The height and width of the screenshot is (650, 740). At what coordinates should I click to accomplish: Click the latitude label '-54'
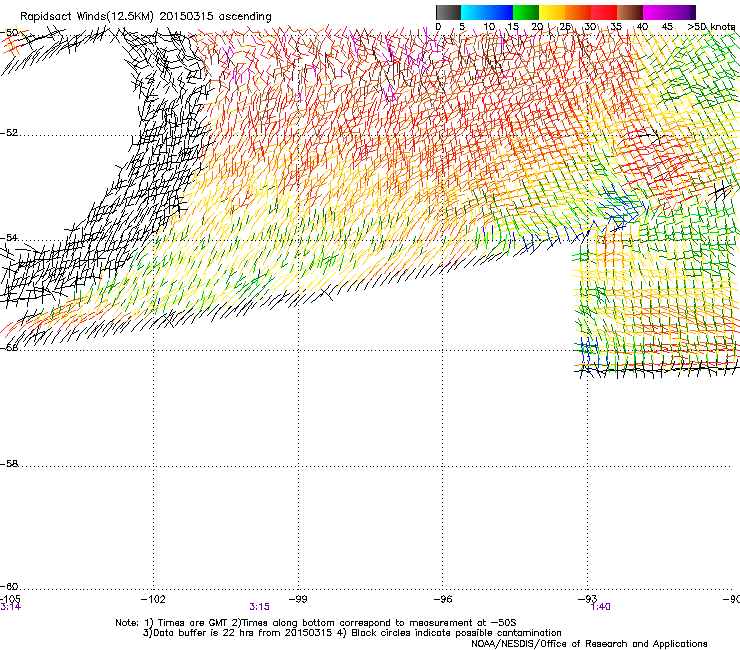9,237
